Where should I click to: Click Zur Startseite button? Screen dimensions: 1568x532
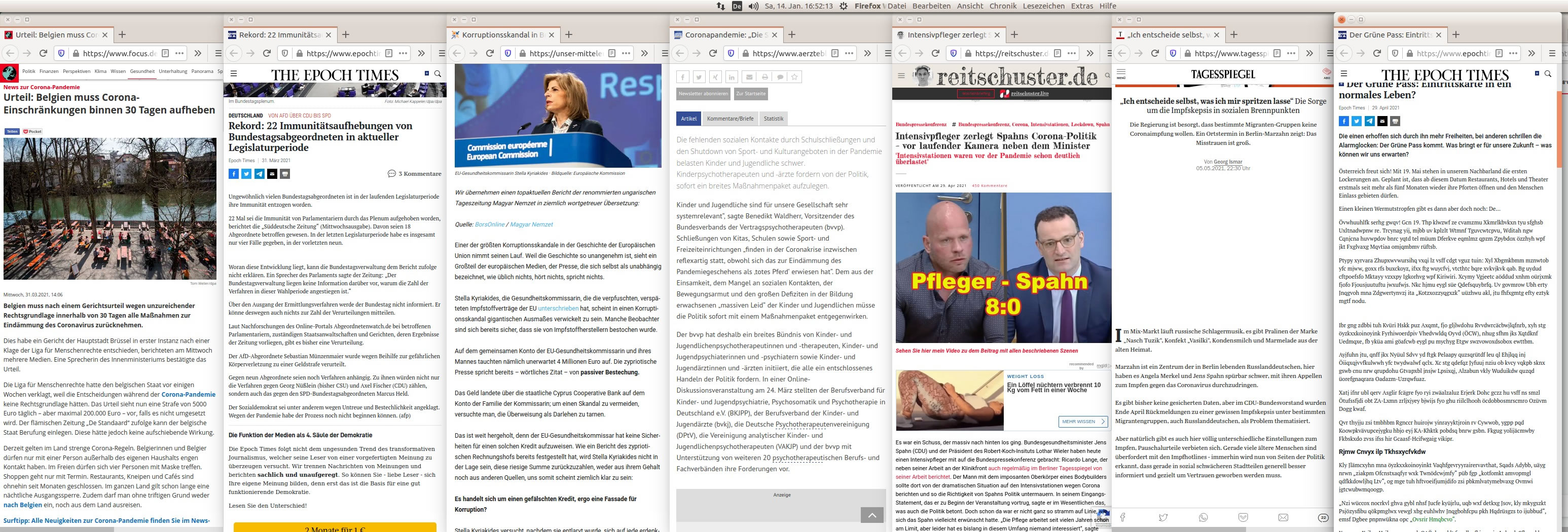click(750, 94)
